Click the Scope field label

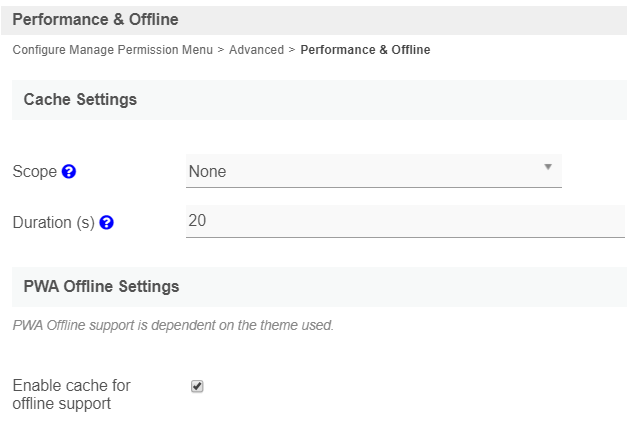coord(34,172)
